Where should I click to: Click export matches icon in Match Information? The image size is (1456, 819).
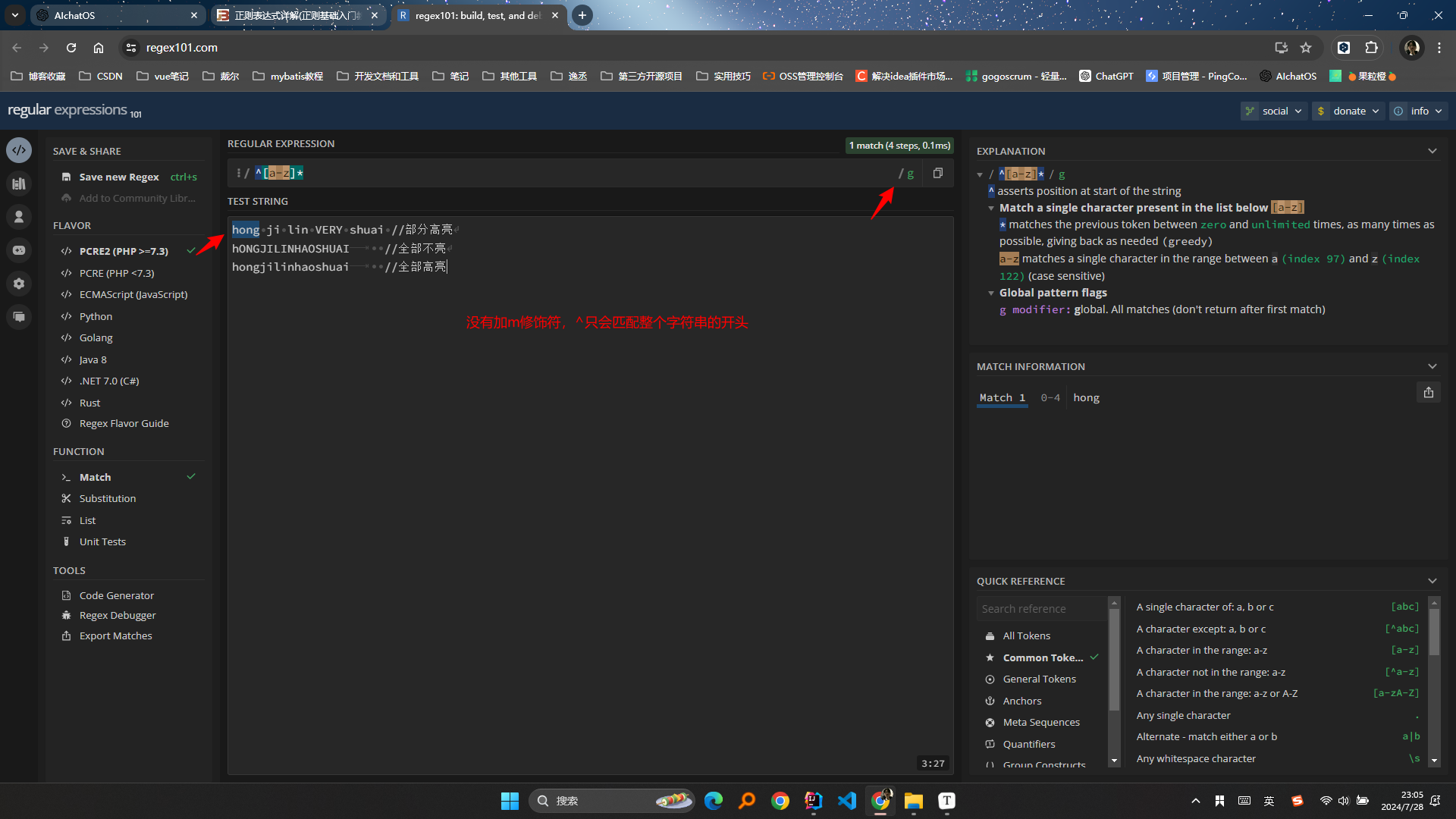point(1429,393)
